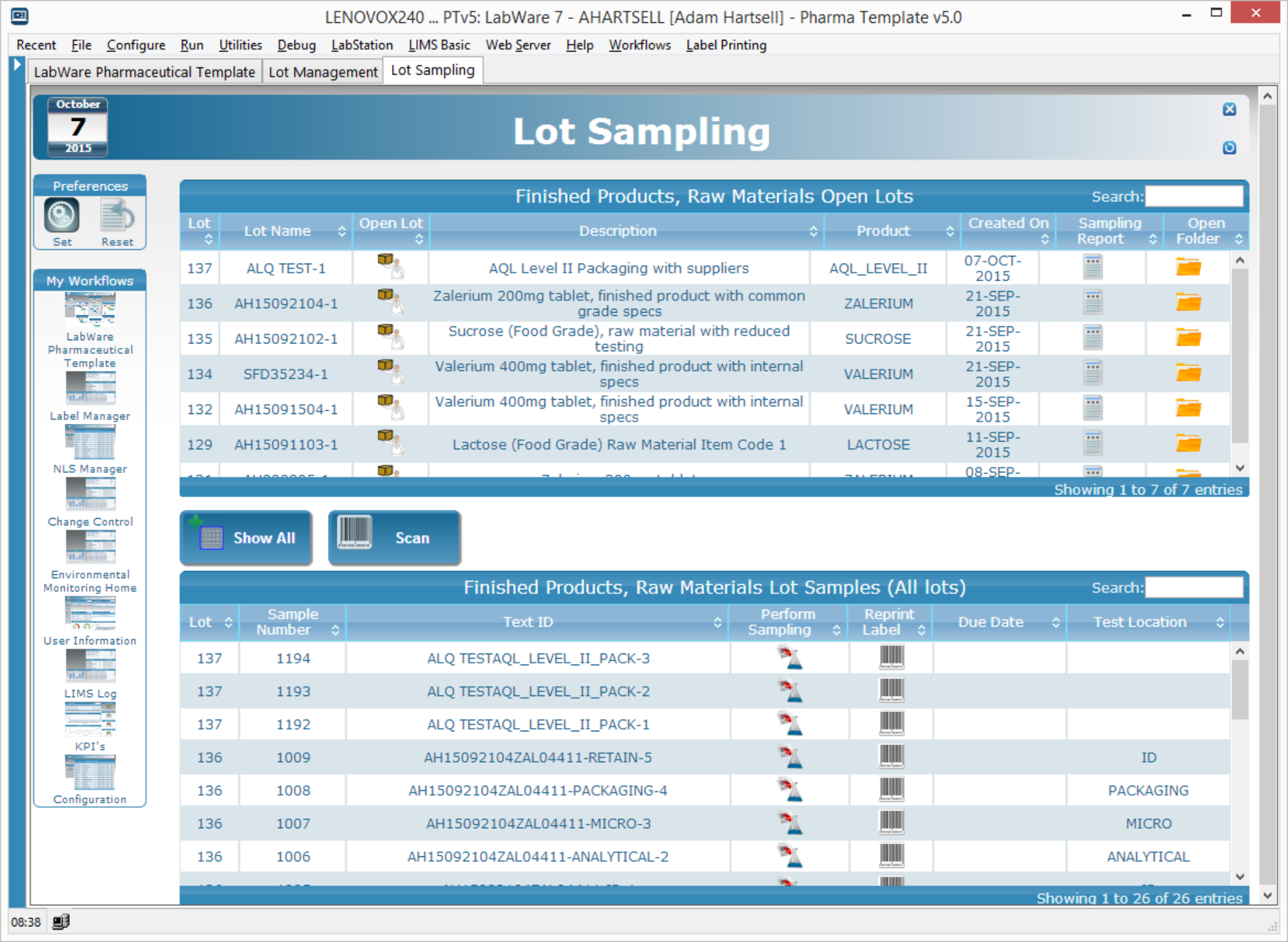Reprint label for sample 1008
This screenshot has width=1288, height=942.
[891, 789]
